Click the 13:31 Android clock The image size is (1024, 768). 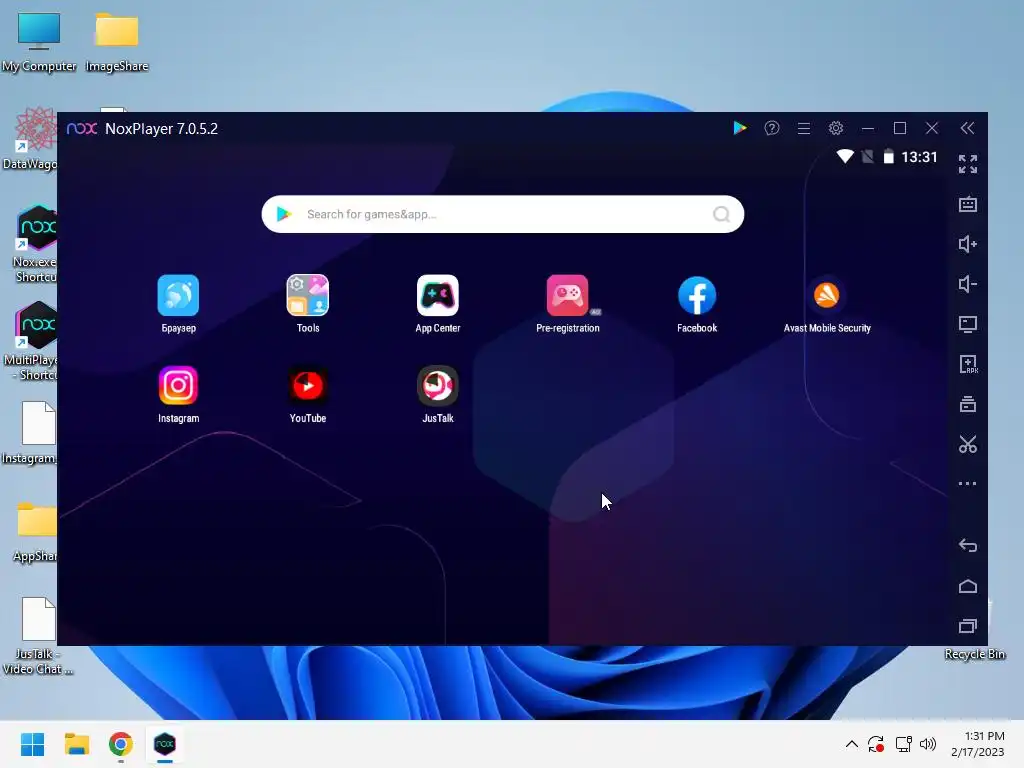click(x=919, y=157)
